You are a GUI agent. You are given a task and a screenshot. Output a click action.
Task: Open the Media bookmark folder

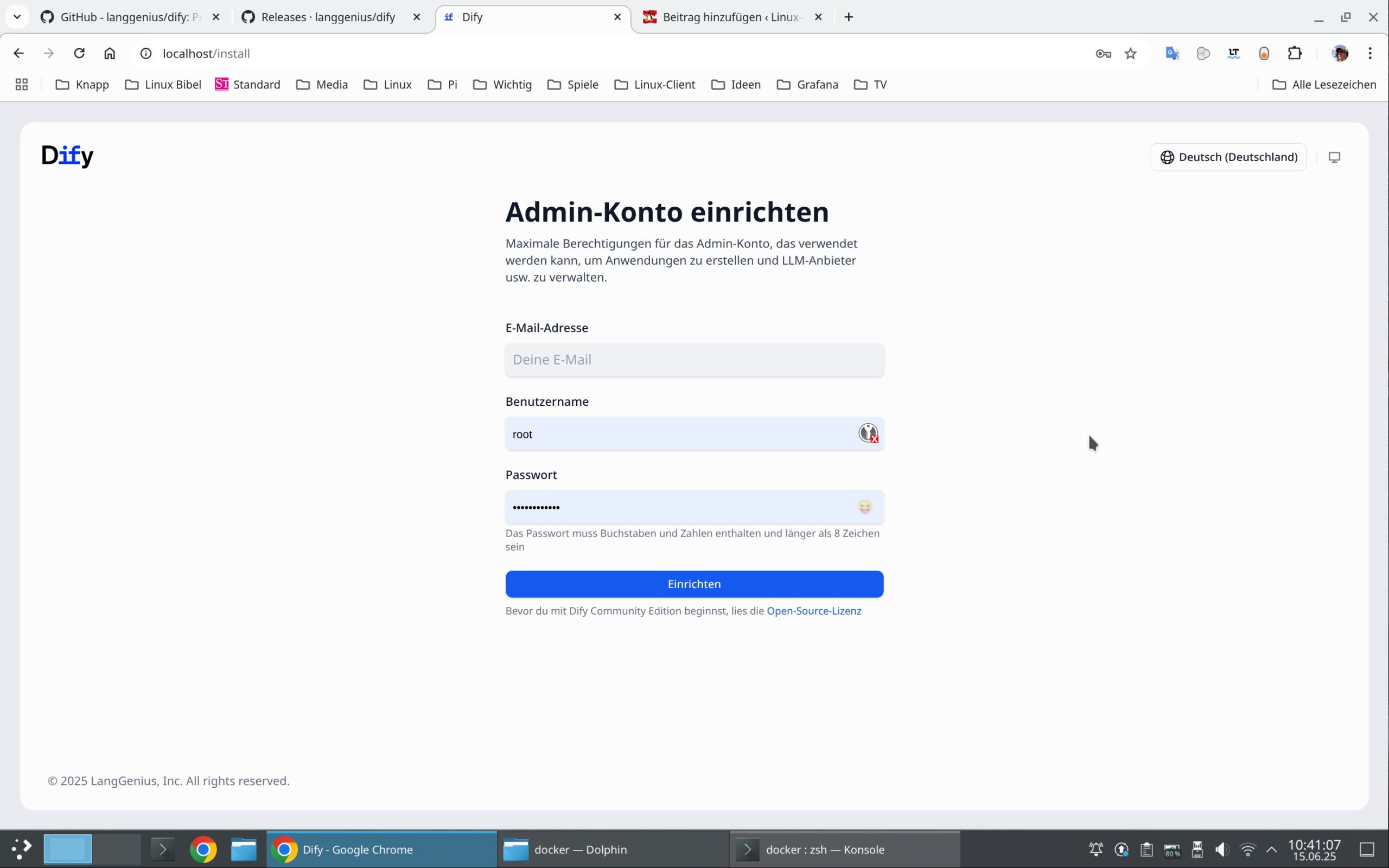322,85
